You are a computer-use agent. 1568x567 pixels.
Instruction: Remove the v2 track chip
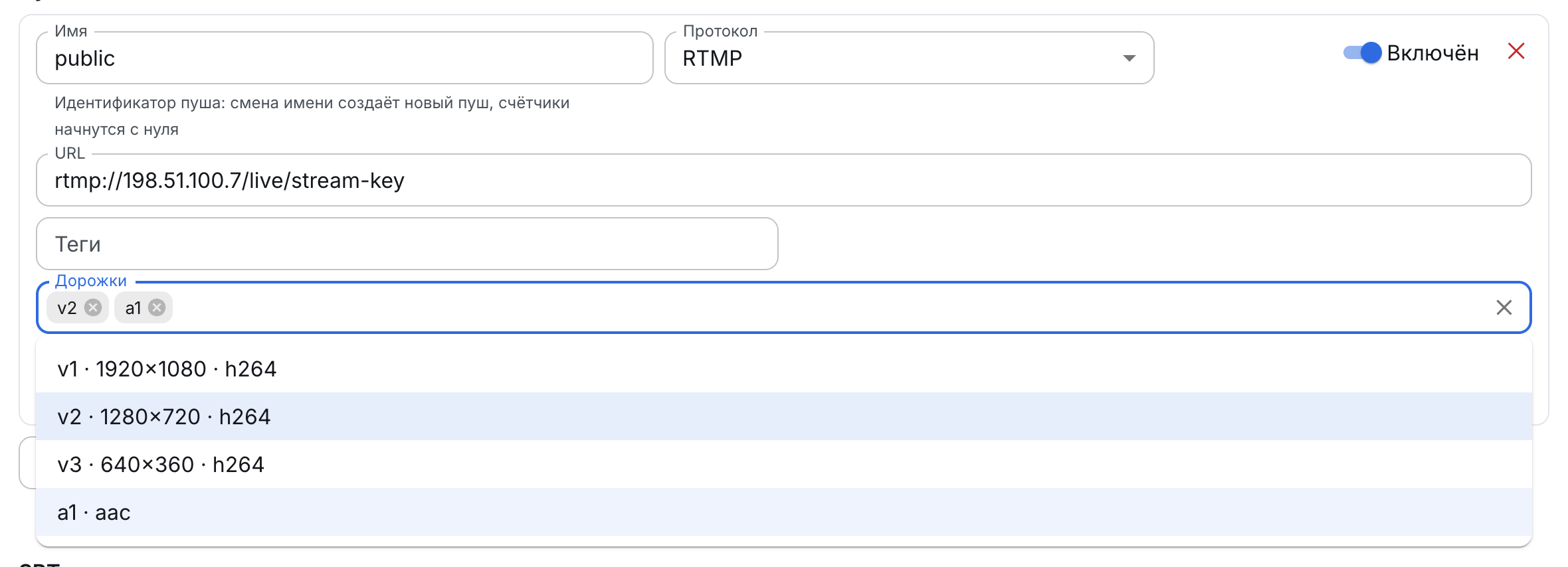click(93, 307)
